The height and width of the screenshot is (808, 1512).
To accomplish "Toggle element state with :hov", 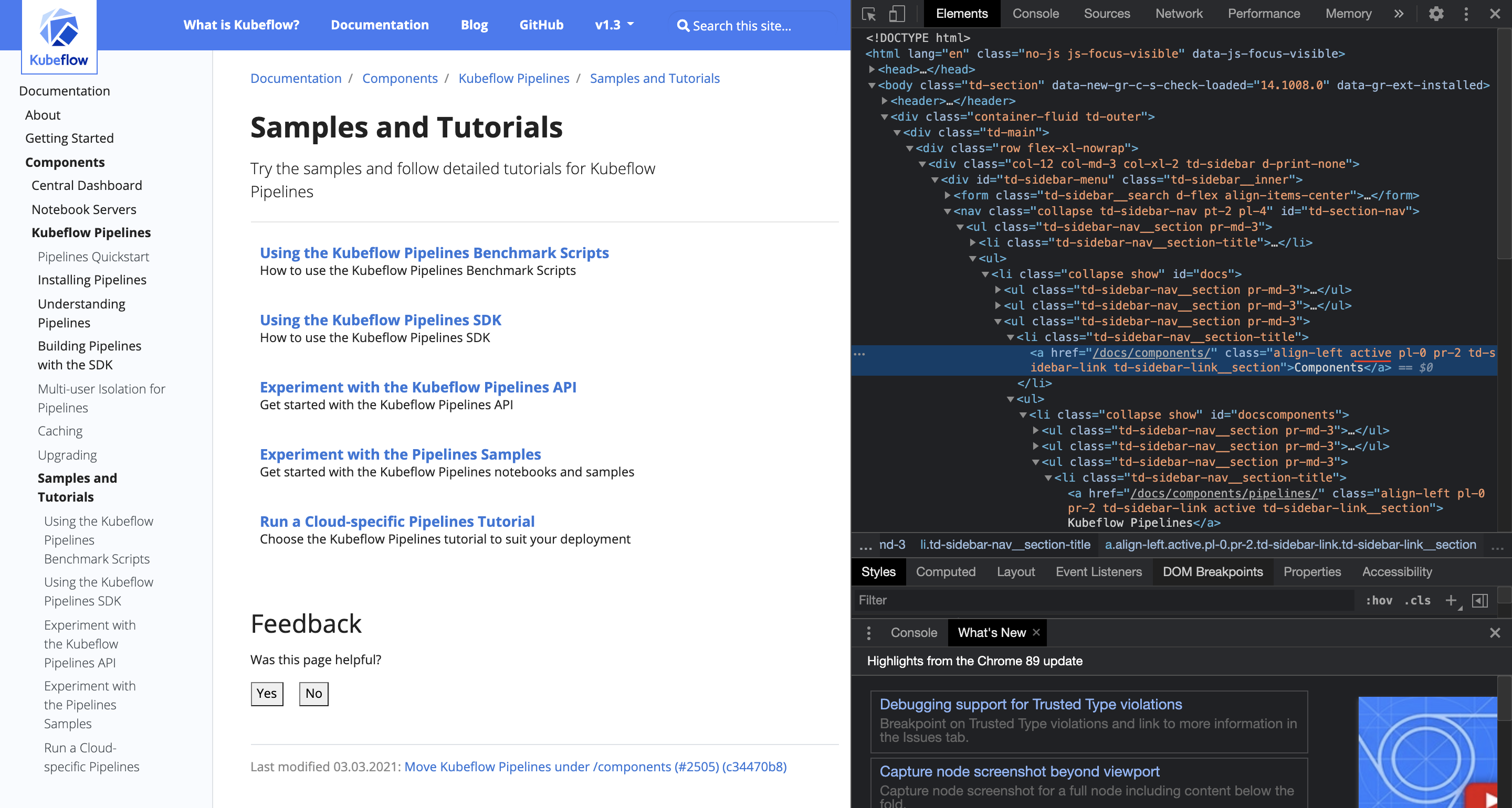I will [1379, 600].
